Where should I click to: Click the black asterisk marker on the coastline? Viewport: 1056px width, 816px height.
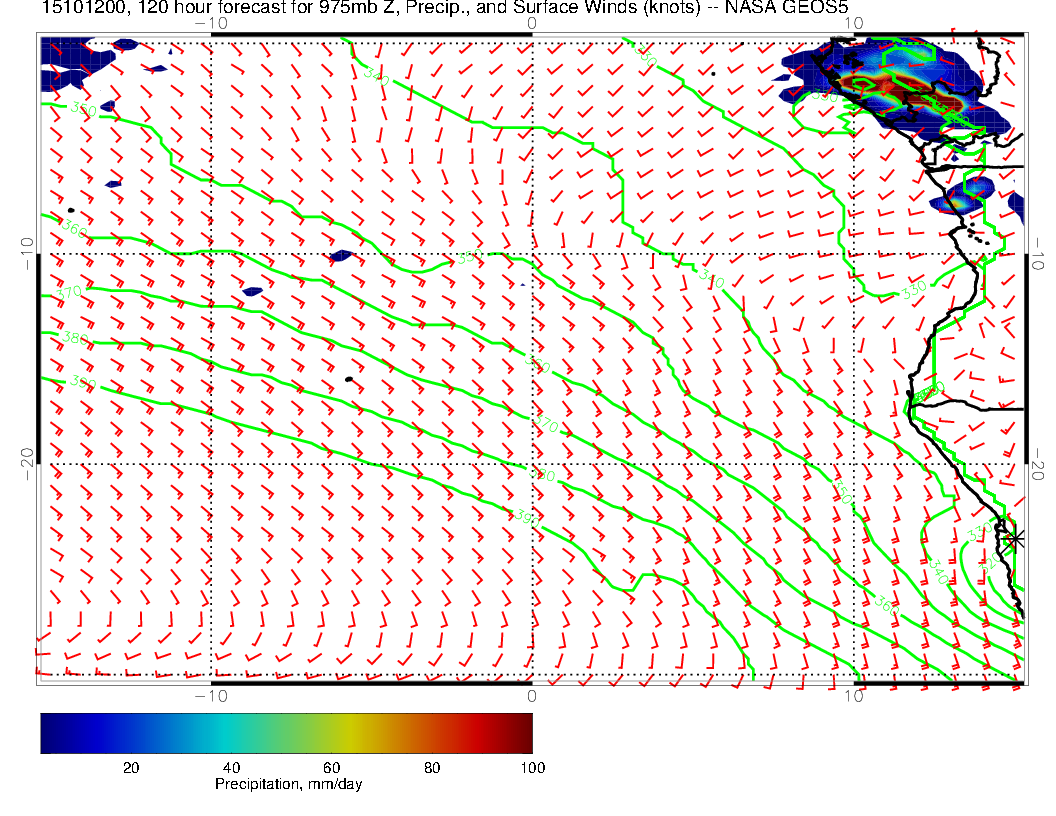click(x=1015, y=539)
